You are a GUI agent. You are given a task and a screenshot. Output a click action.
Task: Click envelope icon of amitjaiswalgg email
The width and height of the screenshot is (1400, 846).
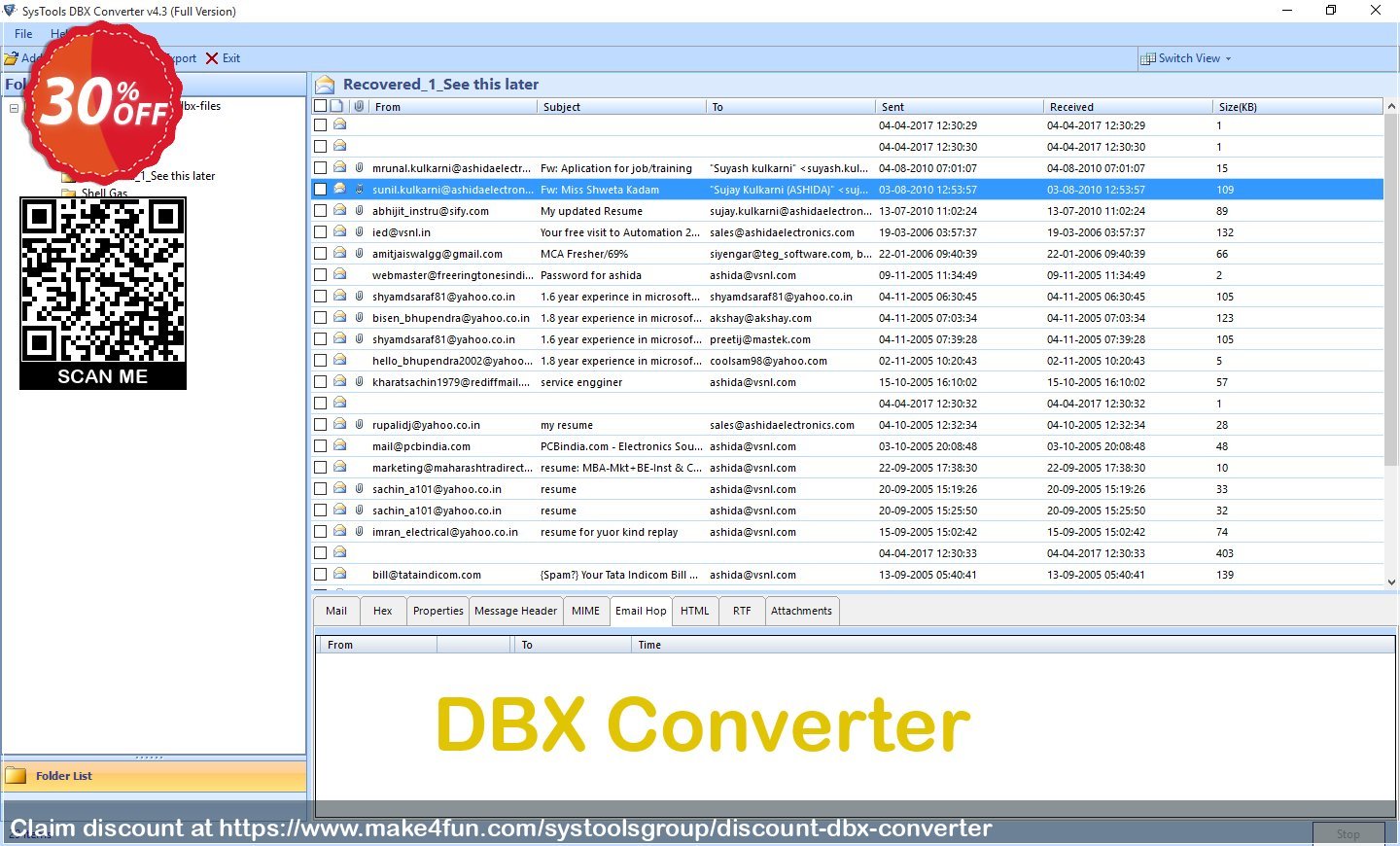click(339, 253)
